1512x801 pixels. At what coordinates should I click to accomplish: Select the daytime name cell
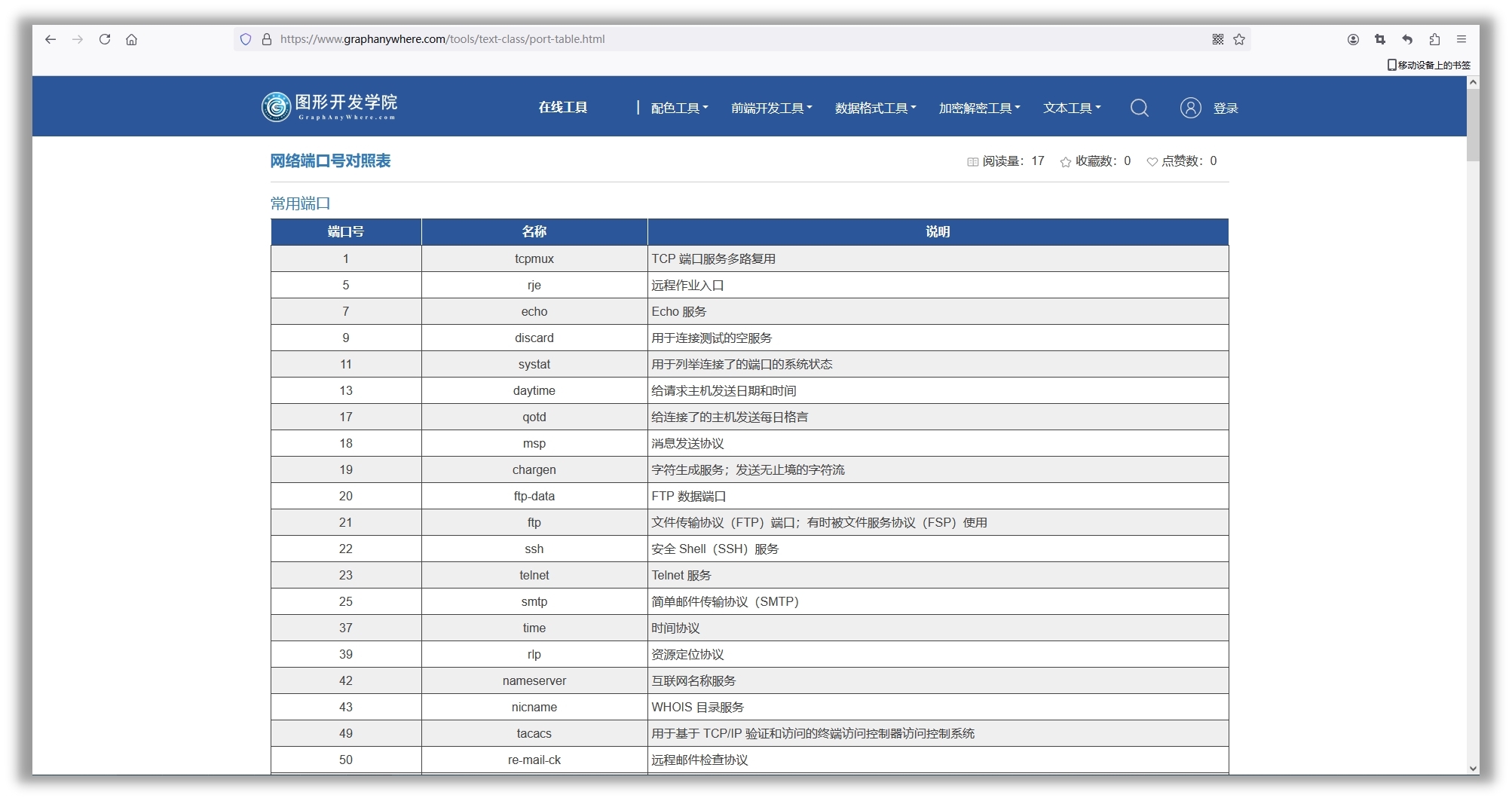[534, 390]
